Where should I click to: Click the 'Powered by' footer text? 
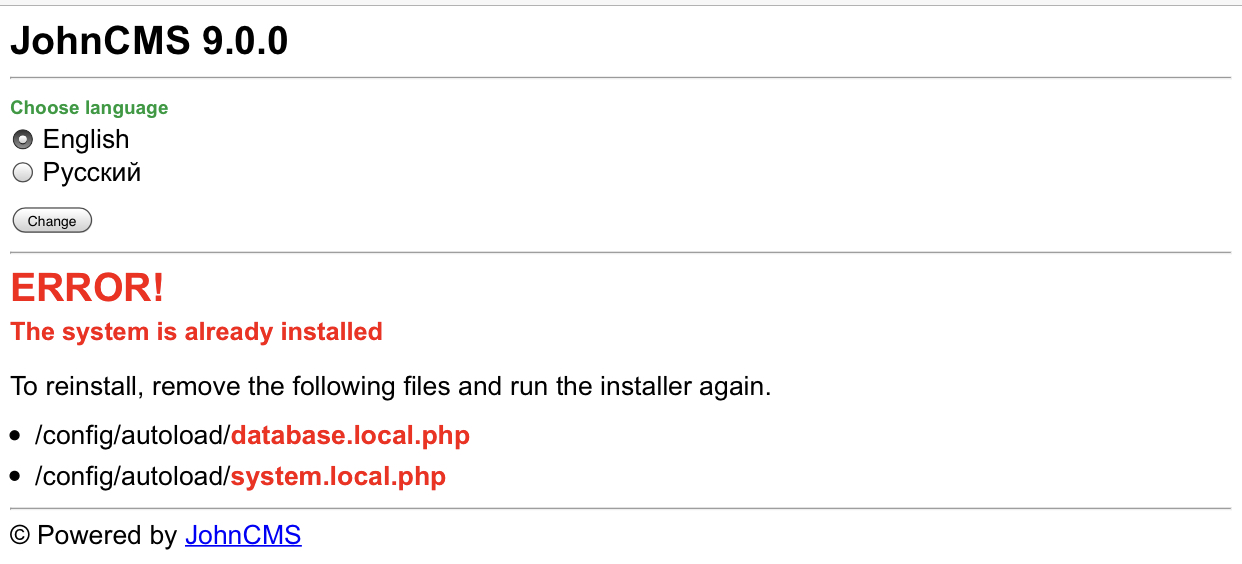point(107,536)
